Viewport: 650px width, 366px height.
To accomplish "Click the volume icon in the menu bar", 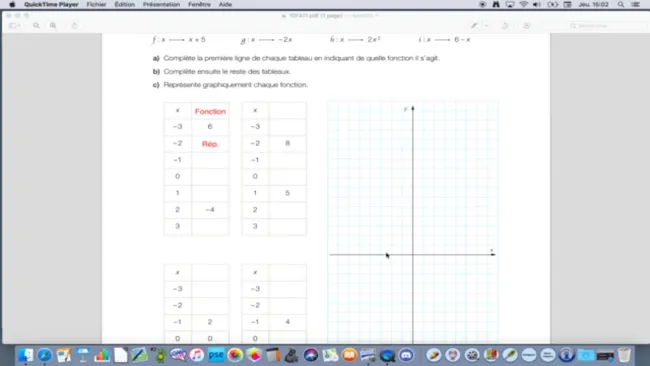I will [x=537, y=5].
